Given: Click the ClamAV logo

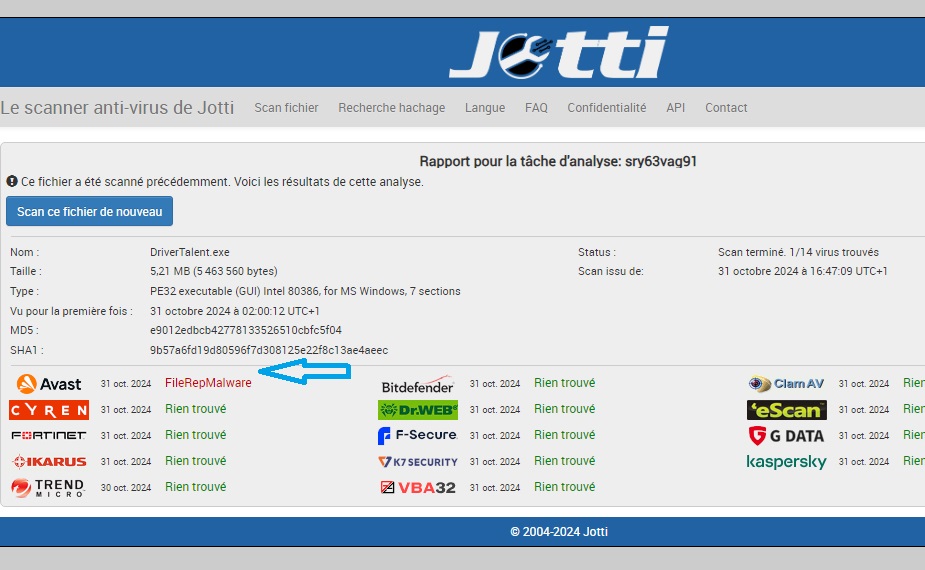Looking at the screenshot, I should coord(786,384).
